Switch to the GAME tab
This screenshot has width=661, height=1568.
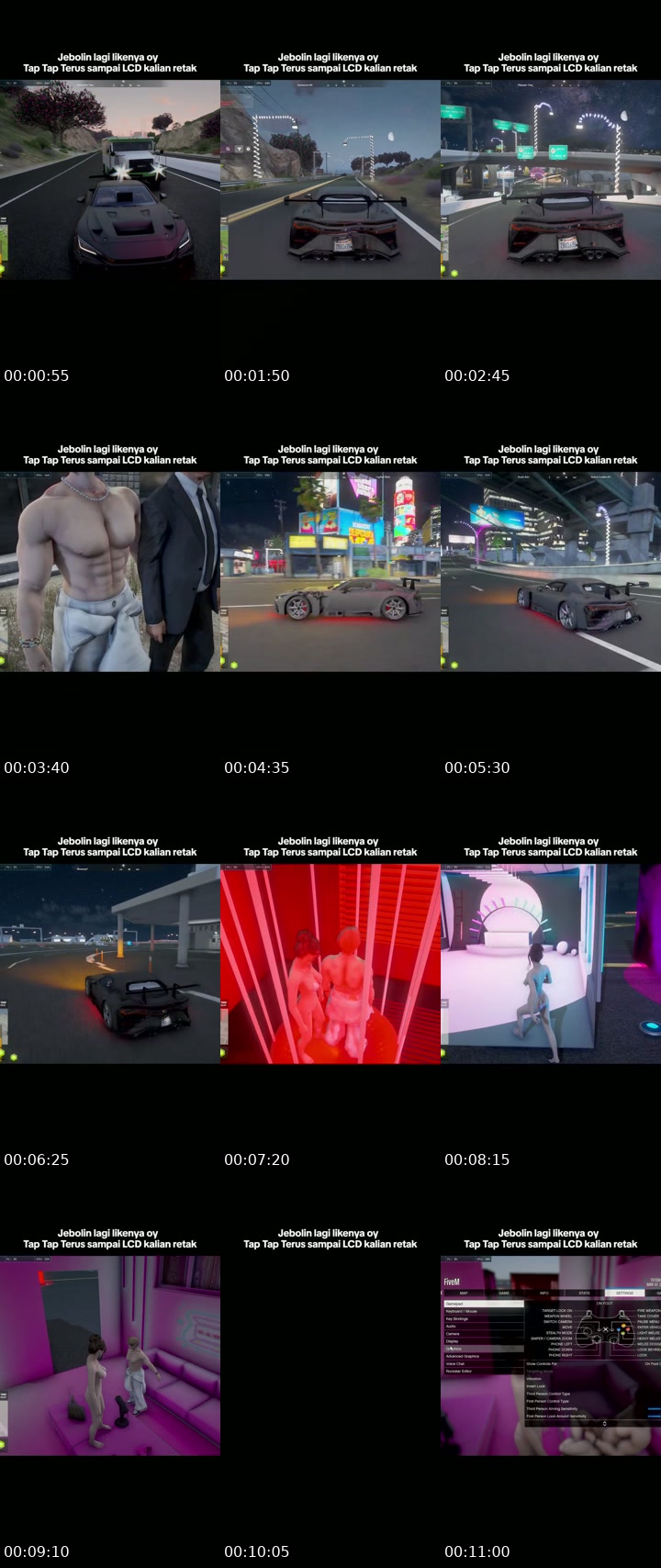pos(504,1294)
